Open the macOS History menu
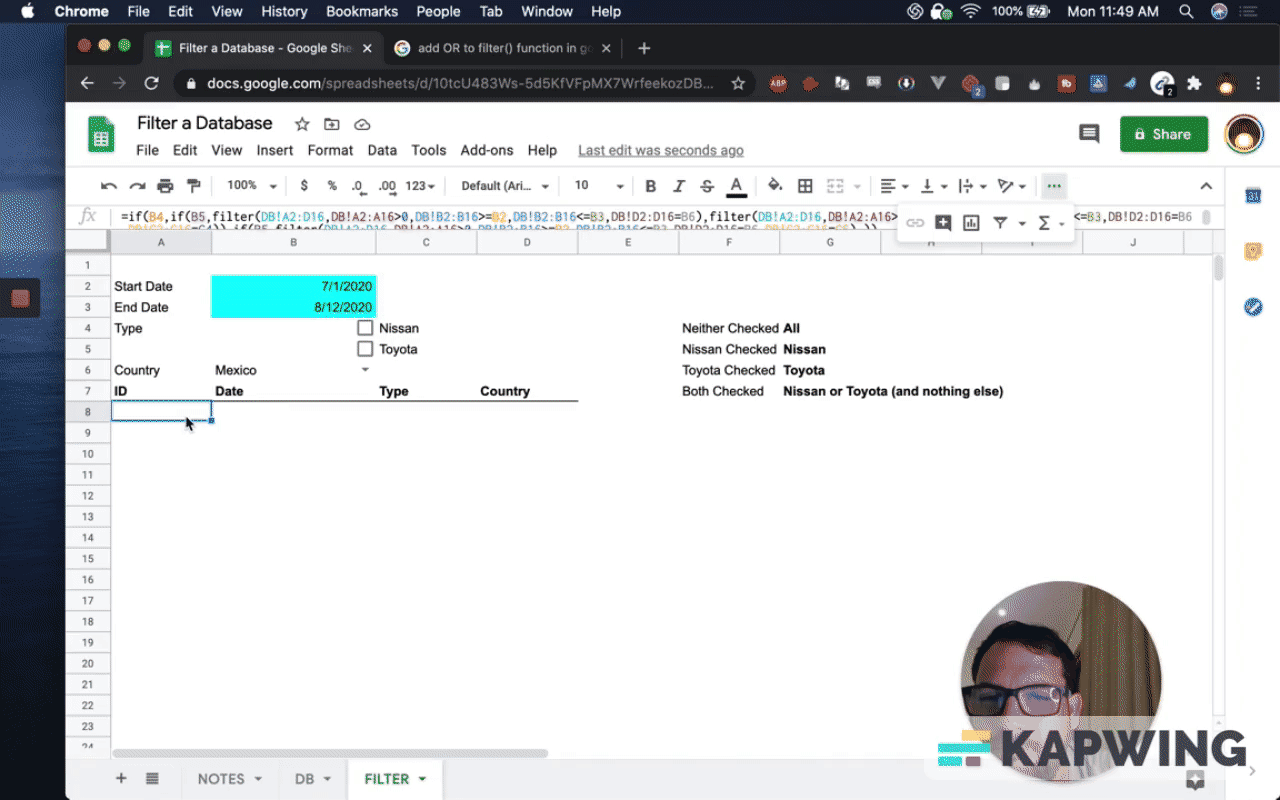 pyautogui.click(x=284, y=12)
